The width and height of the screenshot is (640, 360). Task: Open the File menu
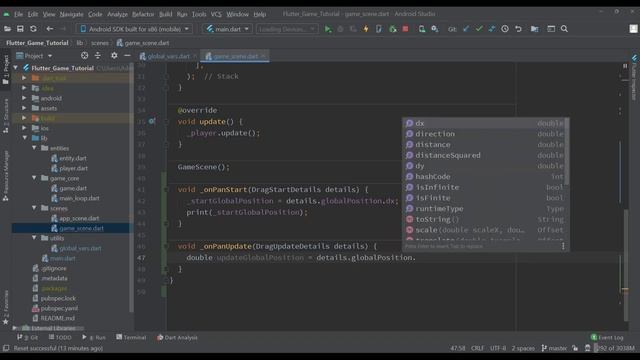pos(18,14)
